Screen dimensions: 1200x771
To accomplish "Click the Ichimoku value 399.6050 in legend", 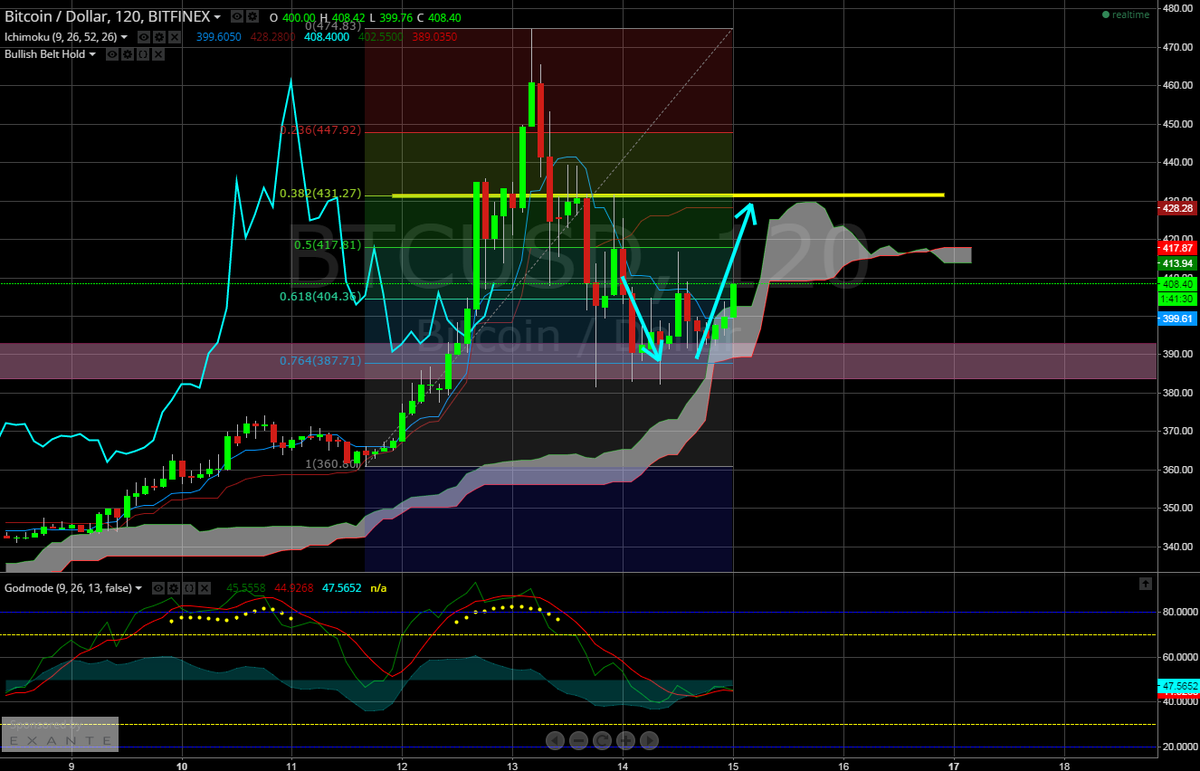I will point(219,37).
